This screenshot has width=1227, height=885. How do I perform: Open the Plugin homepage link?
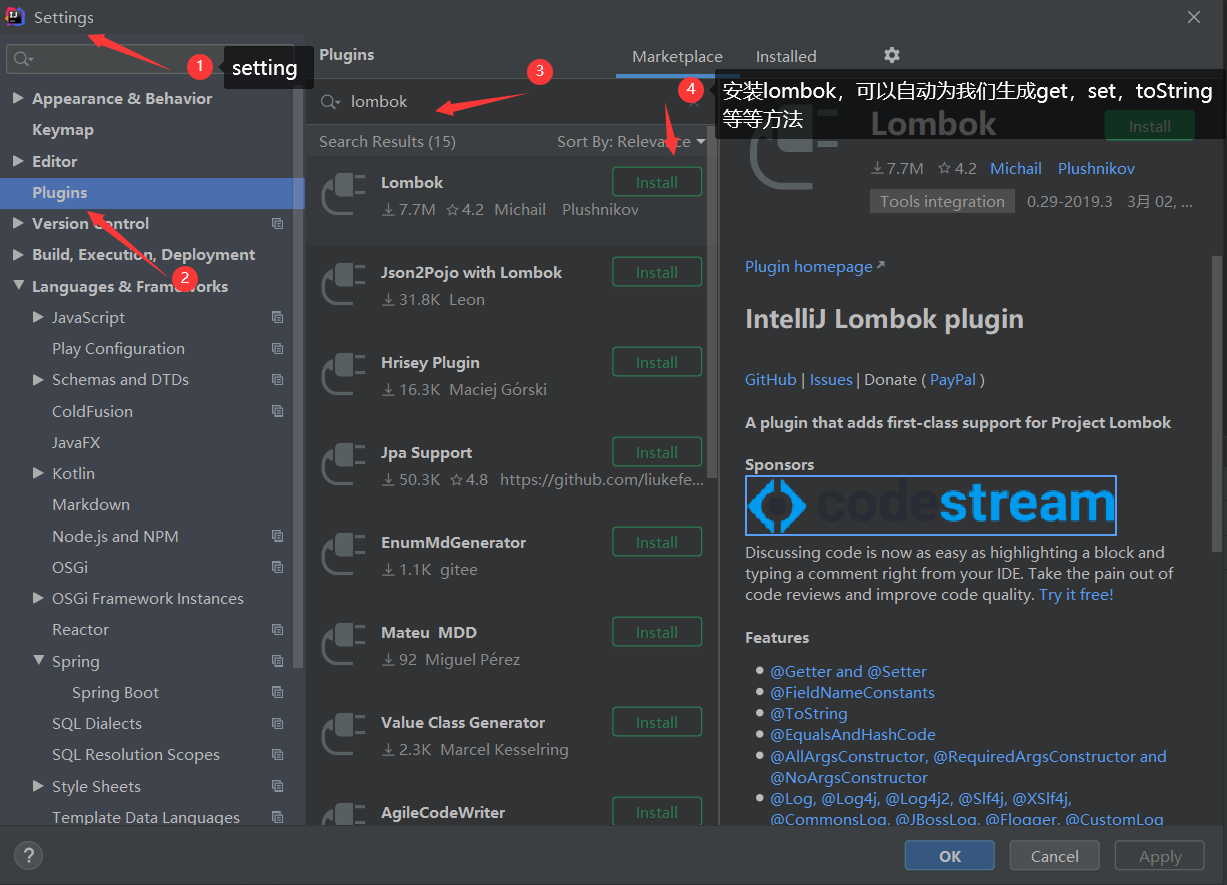[x=815, y=267]
